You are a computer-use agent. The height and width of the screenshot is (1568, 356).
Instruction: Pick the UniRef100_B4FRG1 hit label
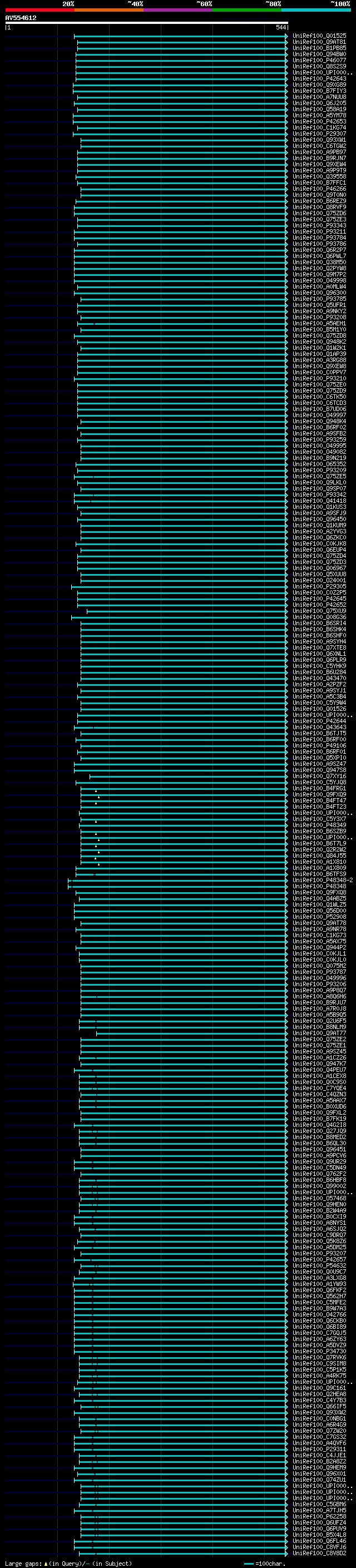coord(319,788)
